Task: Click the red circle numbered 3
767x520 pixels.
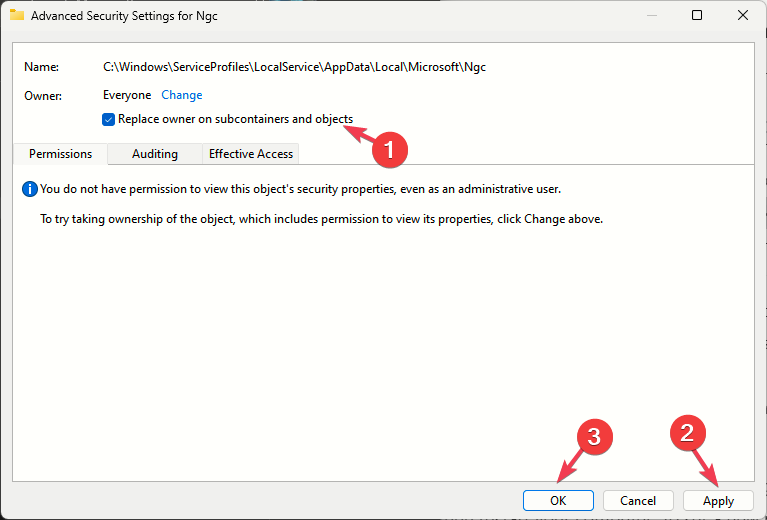Action: 595,437
